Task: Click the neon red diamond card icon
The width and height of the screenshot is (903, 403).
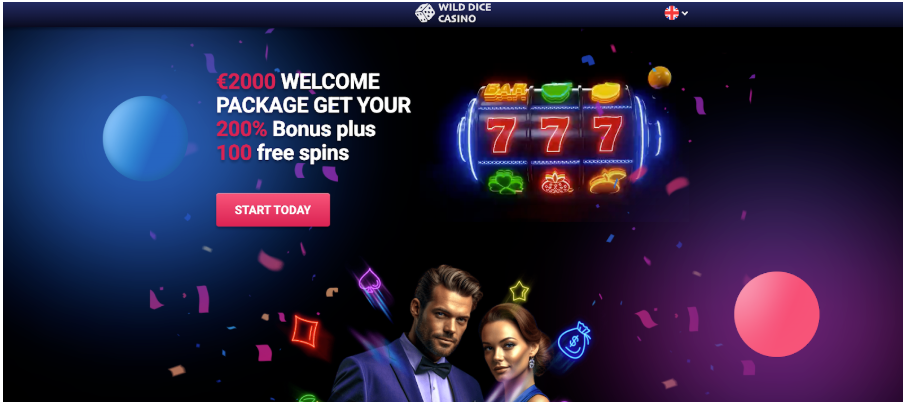Action: pos(305,331)
